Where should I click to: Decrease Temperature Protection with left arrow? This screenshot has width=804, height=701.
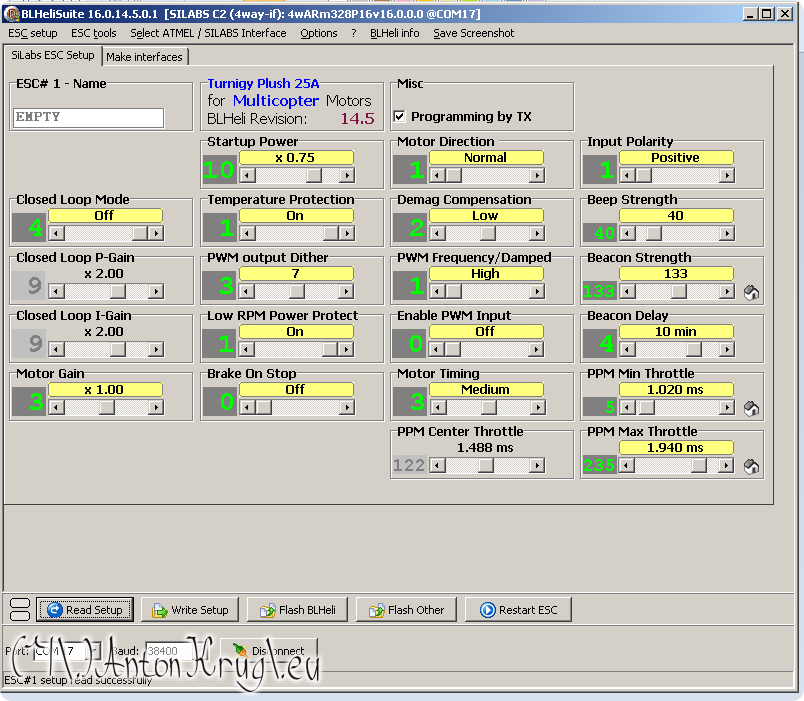pyautogui.click(x=247, y=233)
